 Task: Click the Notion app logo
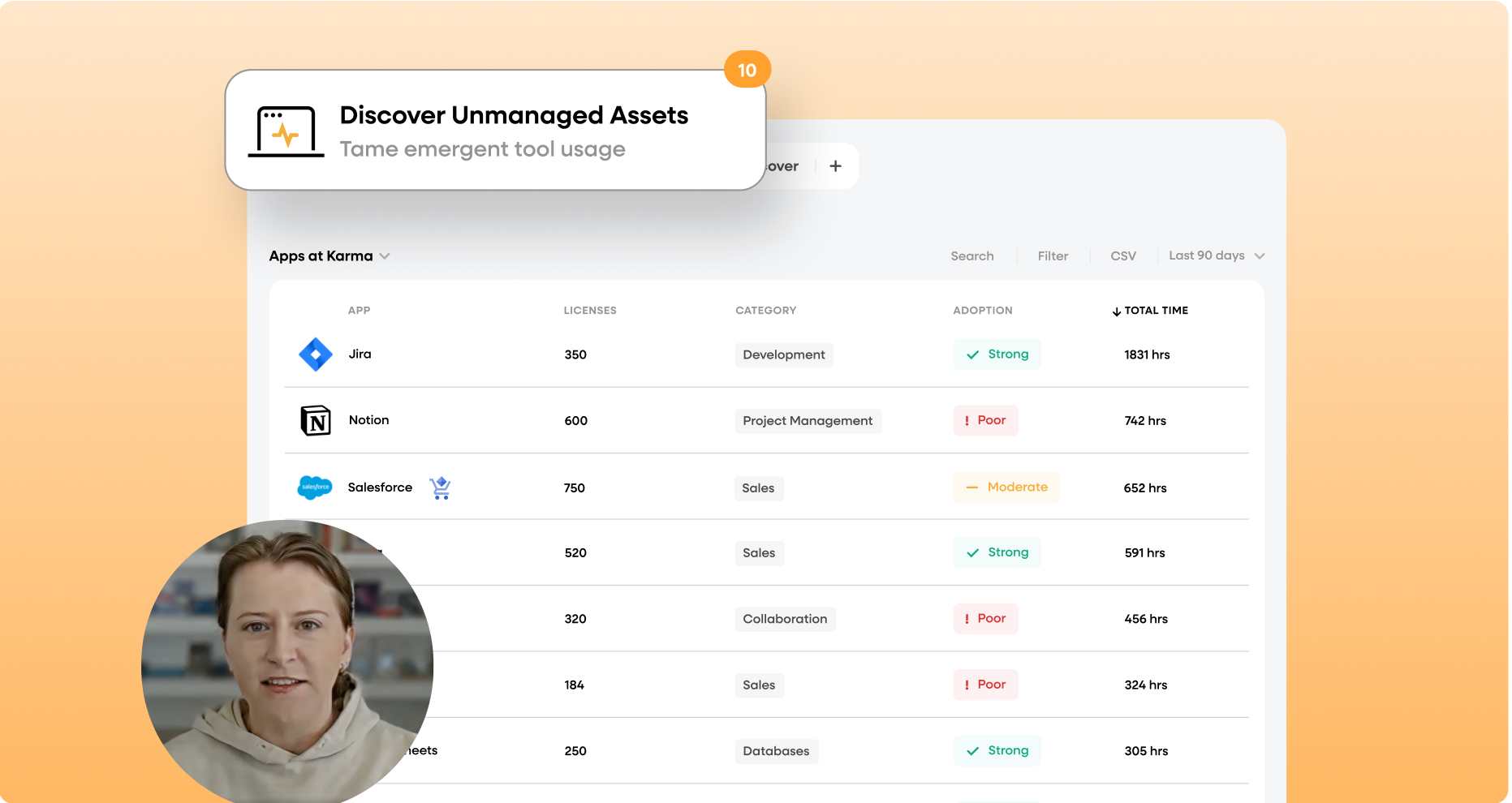pos(316,420)
